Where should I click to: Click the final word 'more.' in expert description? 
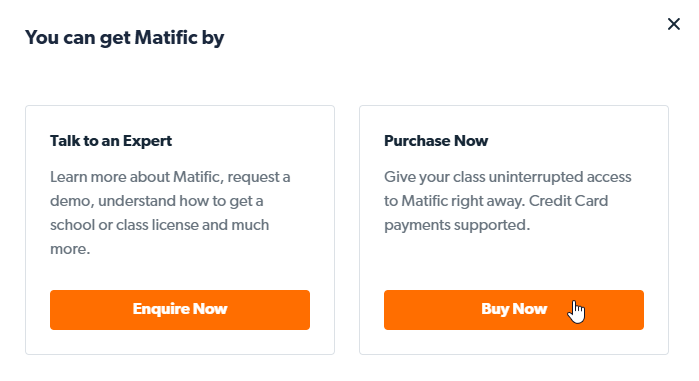click(70, 249)
